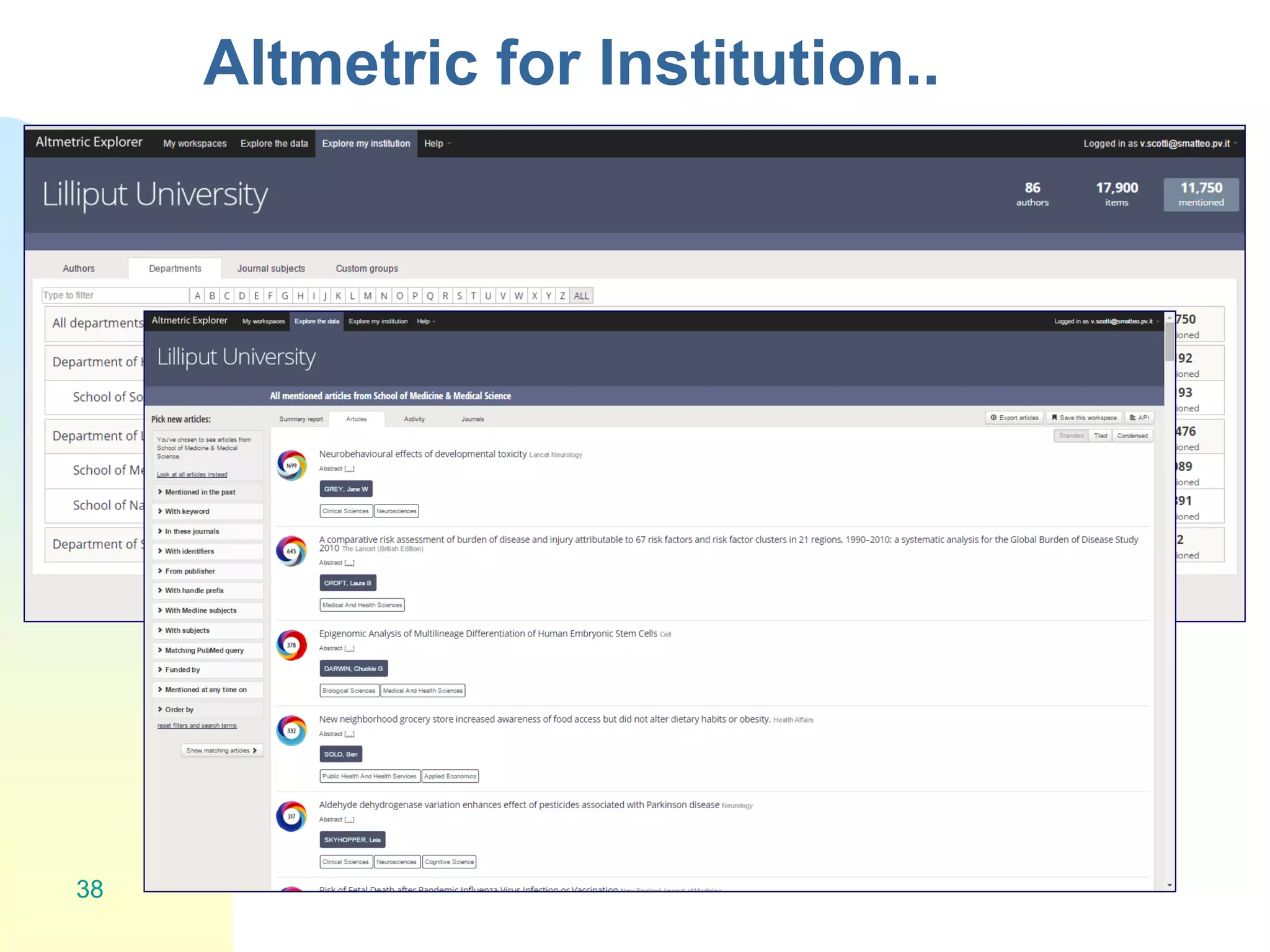Screen dimensions: 1270x952
Task: Open the Authors tab in back window
Action: tap(79, 268)
